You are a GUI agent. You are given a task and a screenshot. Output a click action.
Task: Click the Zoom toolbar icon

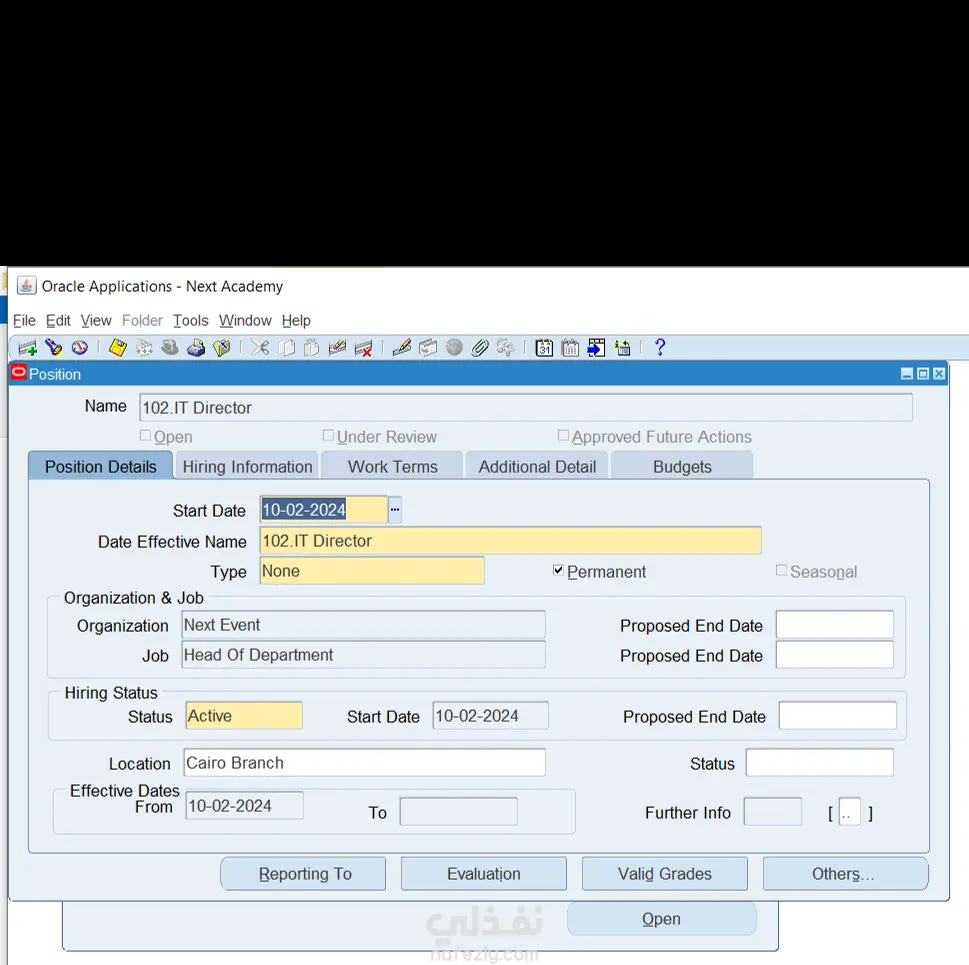pos(428,348)
